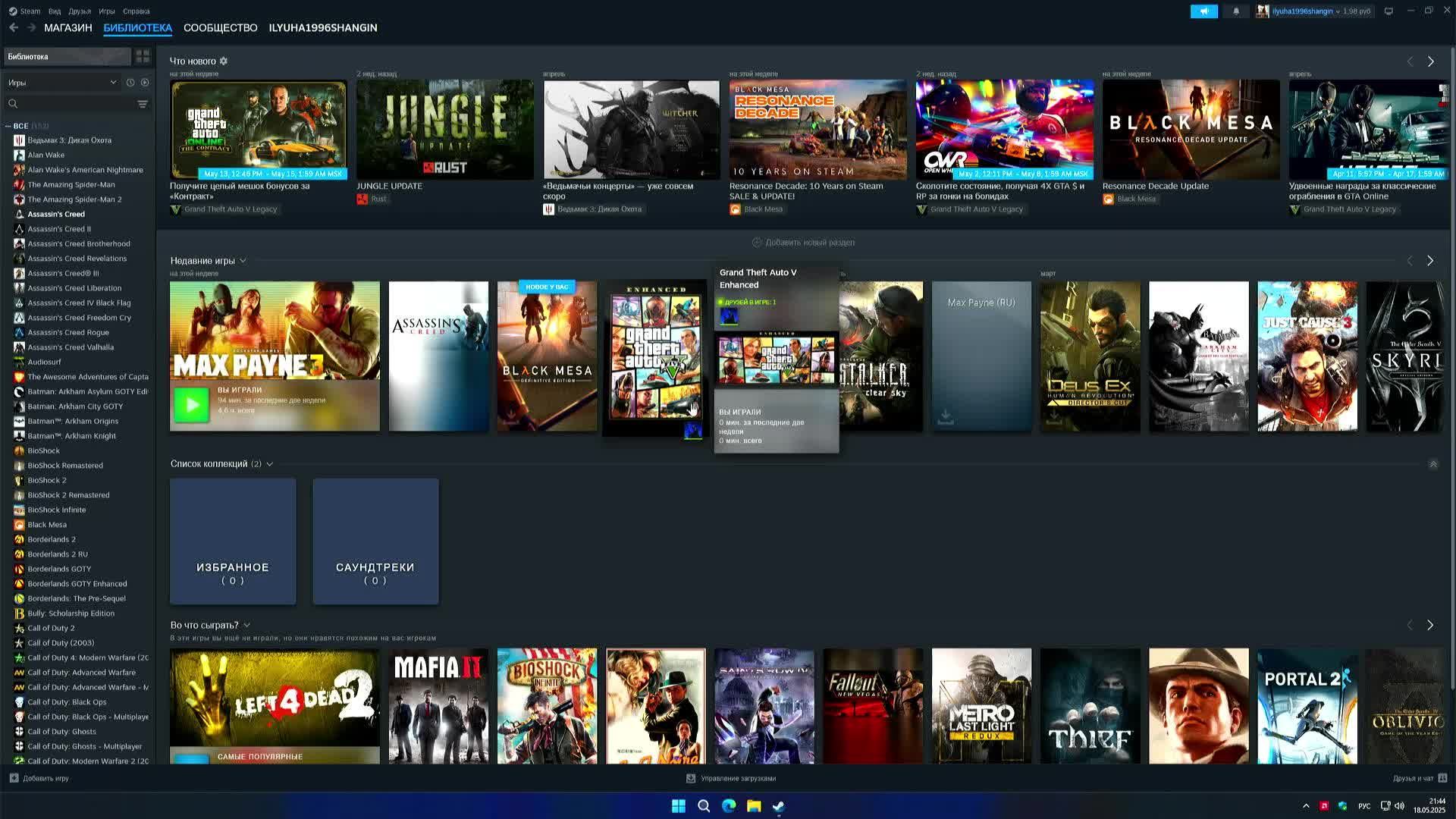Open Друзья menu

click(x=80, y=11)
